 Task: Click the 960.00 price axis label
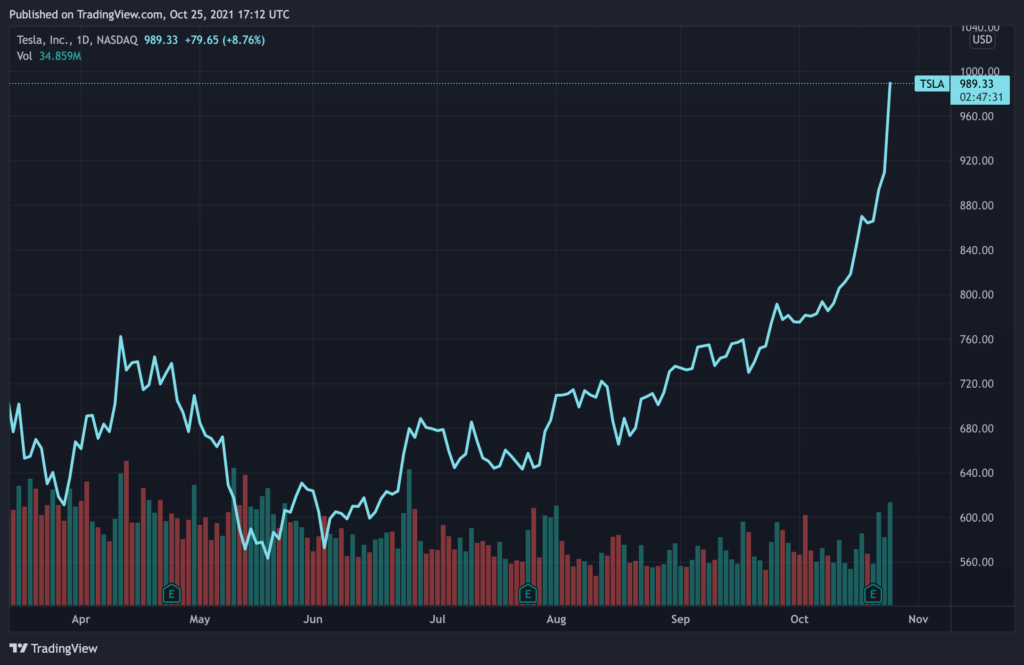click(x=976, y=116)
